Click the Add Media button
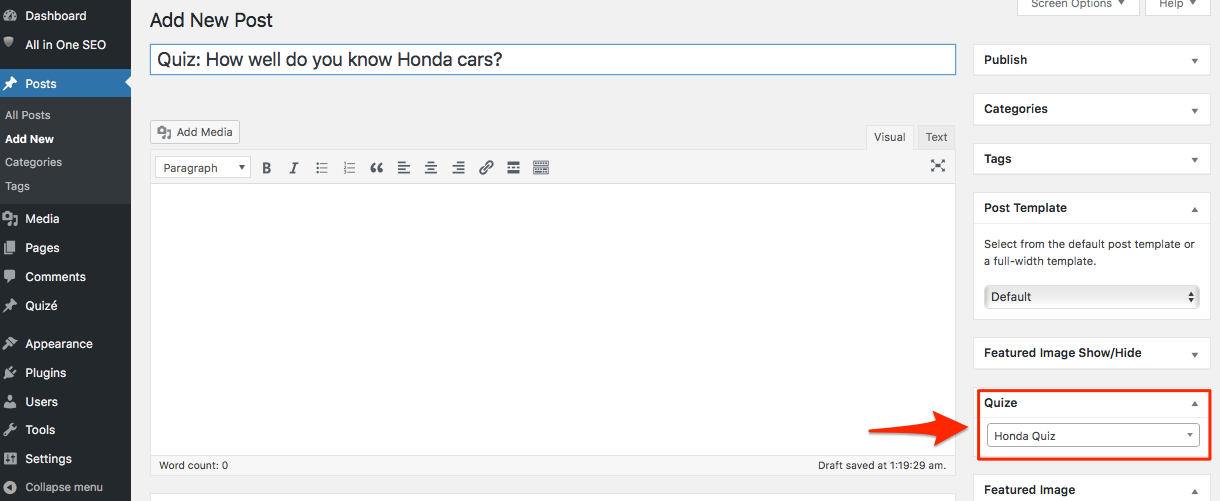The width and height of the screenshot is (1220, 501). click(x=195, y=132)
